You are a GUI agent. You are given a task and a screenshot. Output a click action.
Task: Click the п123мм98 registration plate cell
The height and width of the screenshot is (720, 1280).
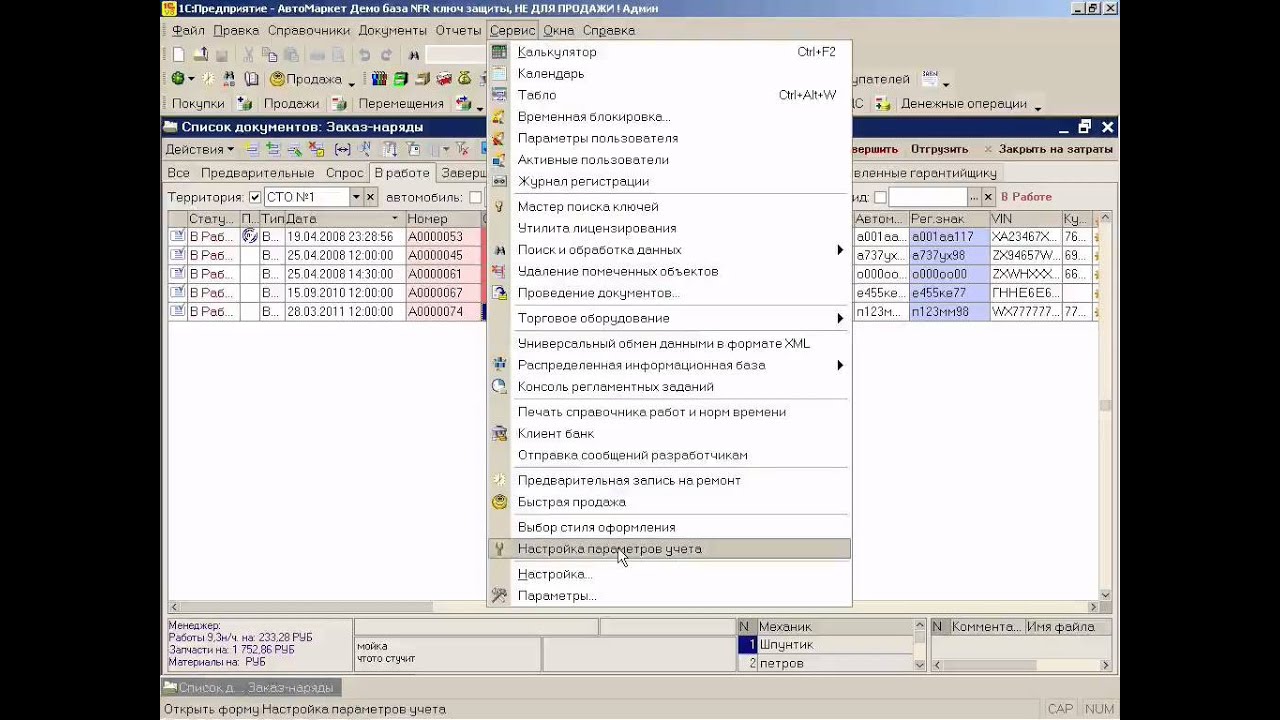[x=949, y=312]
